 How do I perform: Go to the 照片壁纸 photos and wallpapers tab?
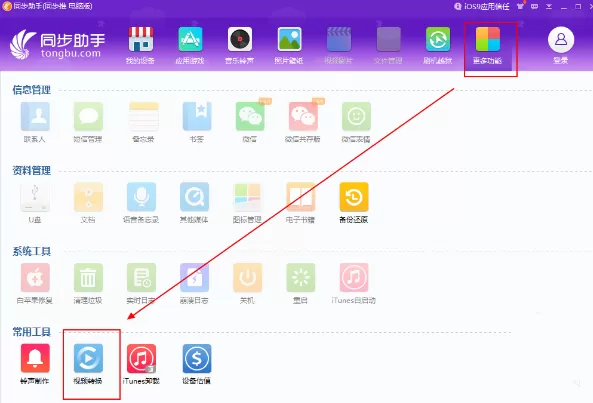point(289,45)
